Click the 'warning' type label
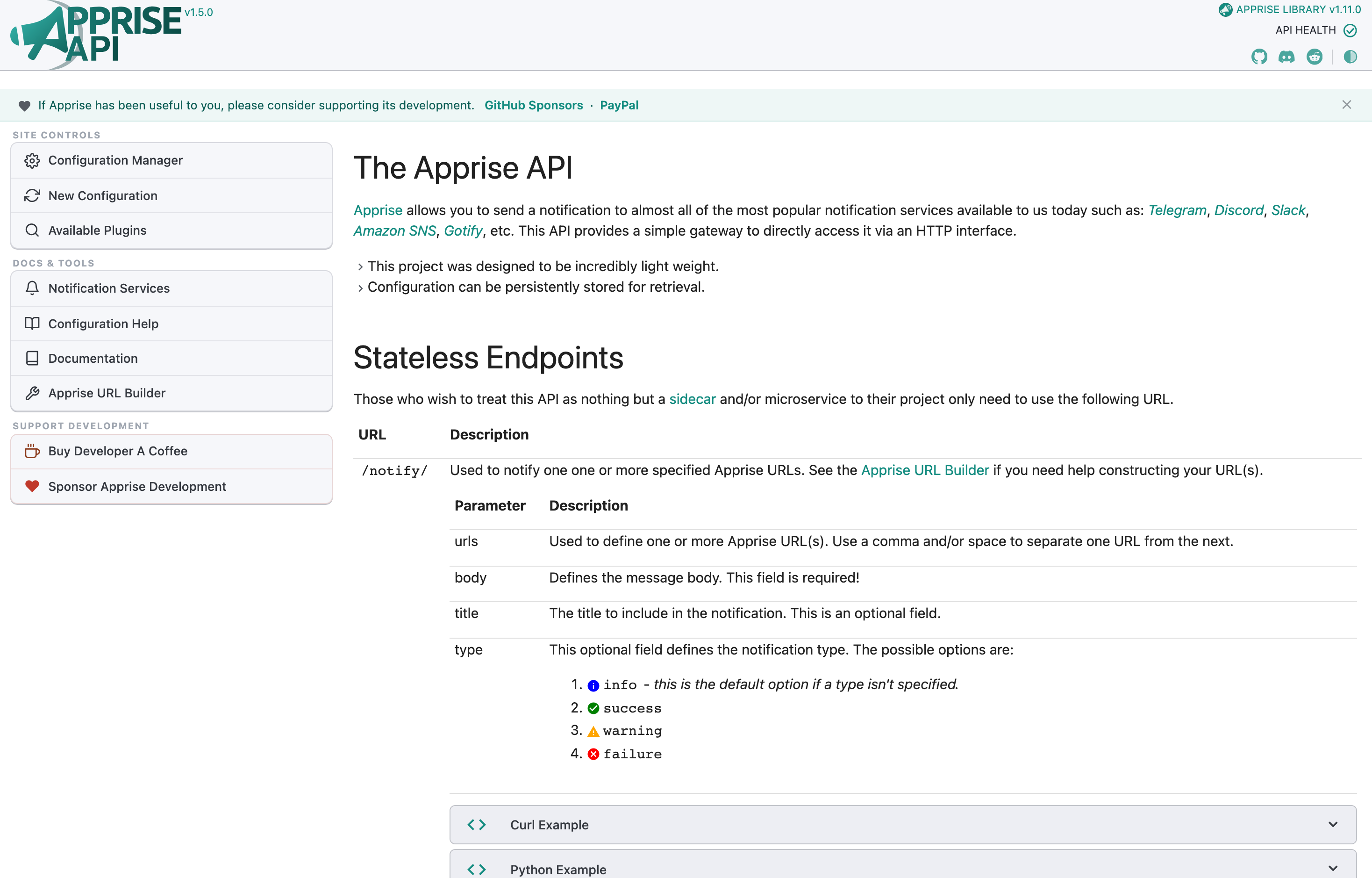 [632, 732]
